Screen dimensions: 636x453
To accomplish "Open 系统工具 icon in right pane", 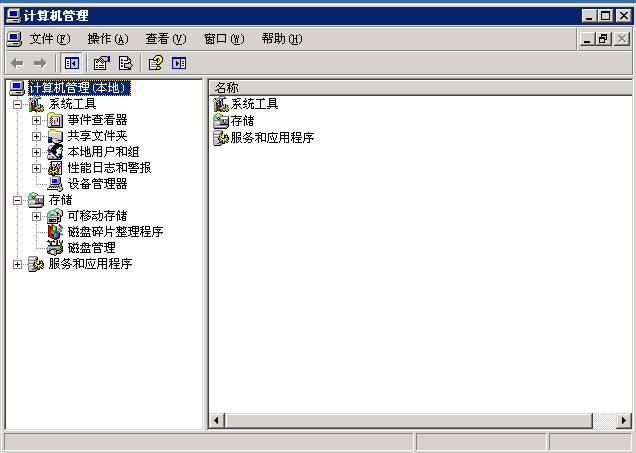I will tap(221, 104).
